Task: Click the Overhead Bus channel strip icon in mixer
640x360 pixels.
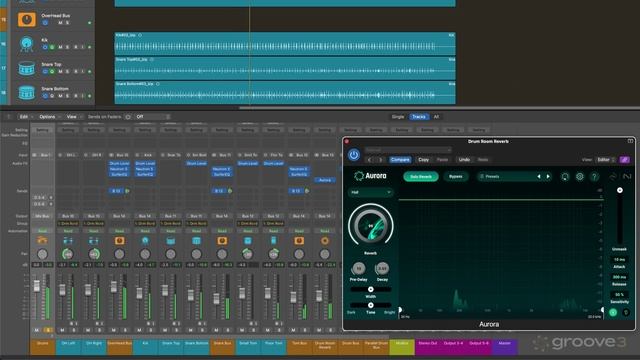Action: click(x=119, y=240)
